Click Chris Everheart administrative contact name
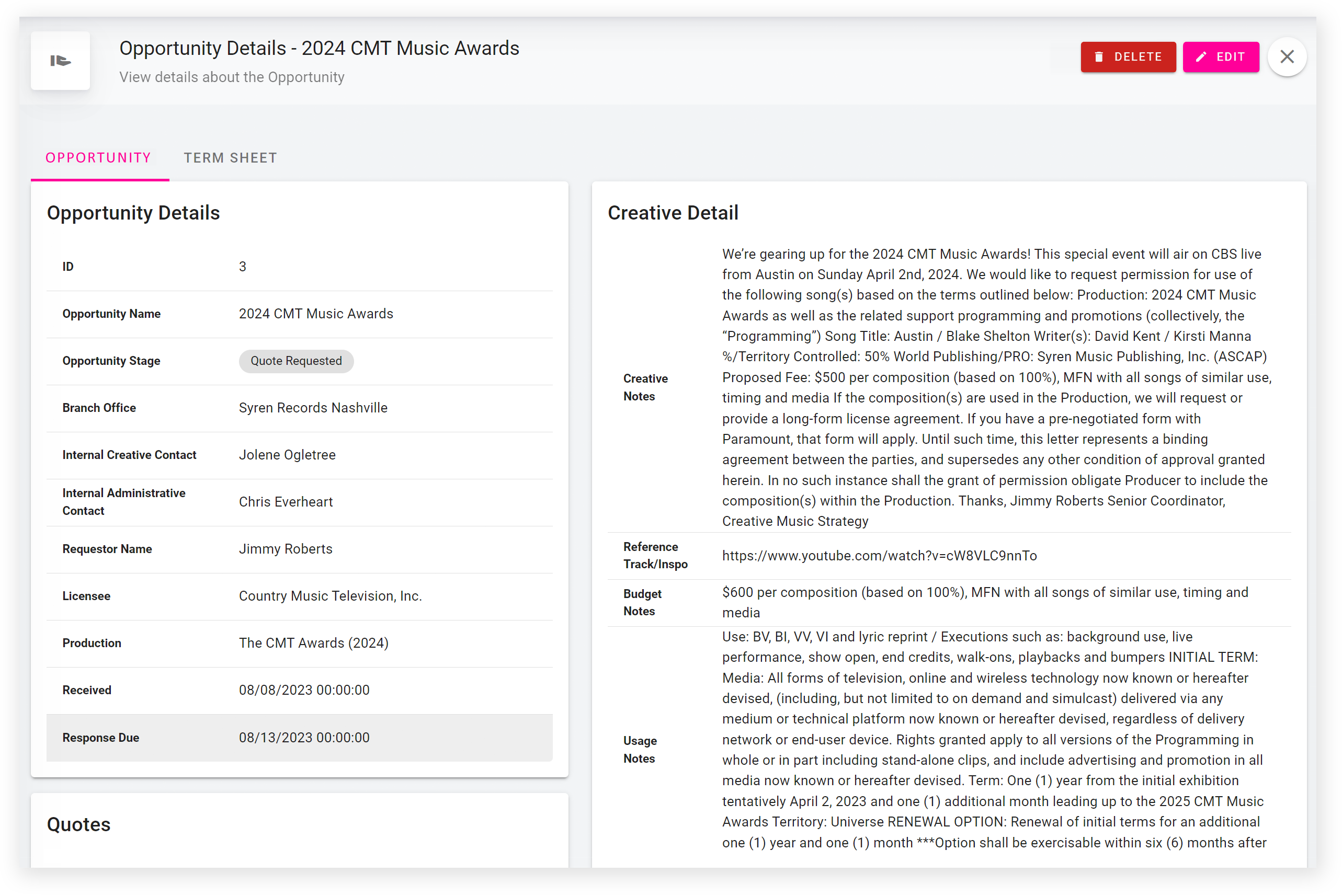 [286, 502]
